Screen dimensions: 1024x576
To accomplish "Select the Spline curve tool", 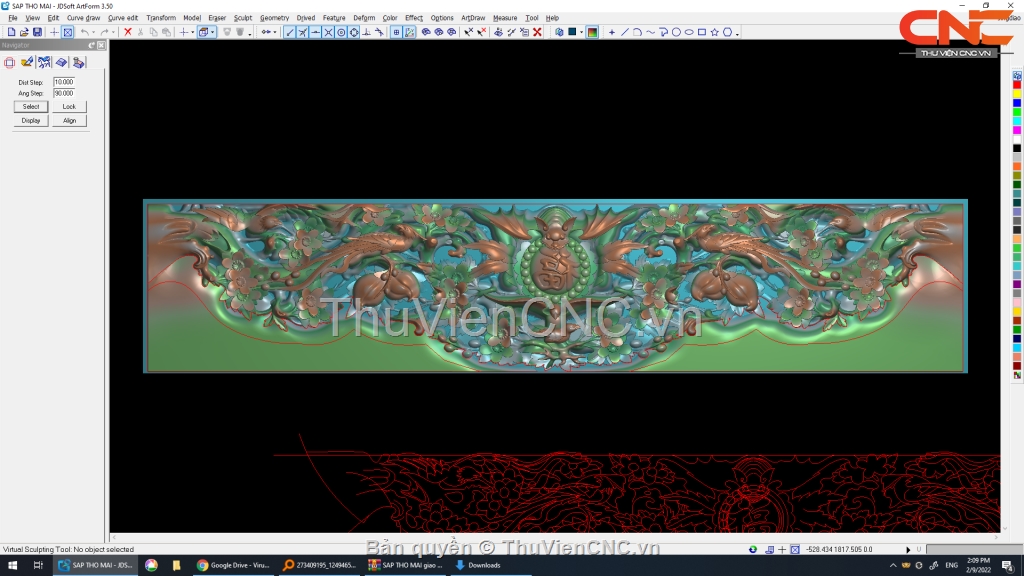I will point(650,32).
